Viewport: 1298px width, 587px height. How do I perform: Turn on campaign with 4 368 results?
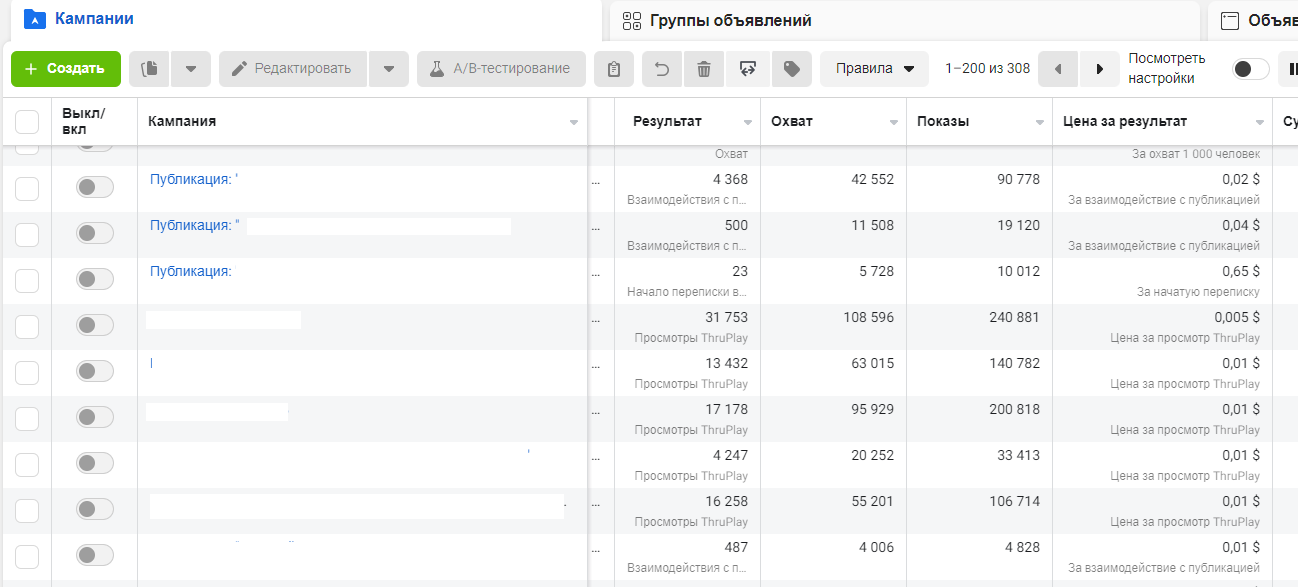tap(94, 187)
